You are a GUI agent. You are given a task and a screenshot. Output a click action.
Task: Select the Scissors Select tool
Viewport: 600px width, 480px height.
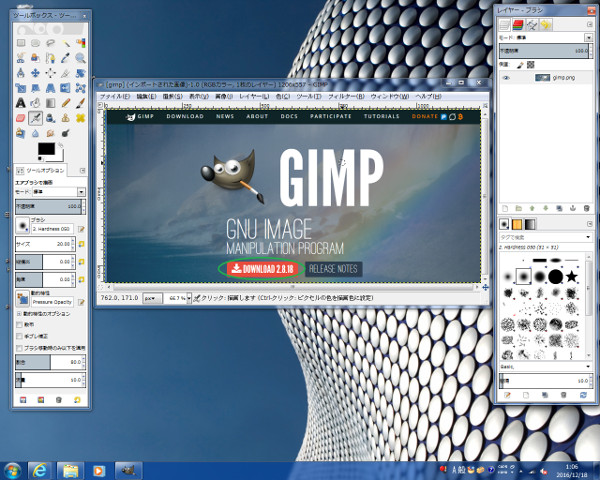click(x=21, y=58)
